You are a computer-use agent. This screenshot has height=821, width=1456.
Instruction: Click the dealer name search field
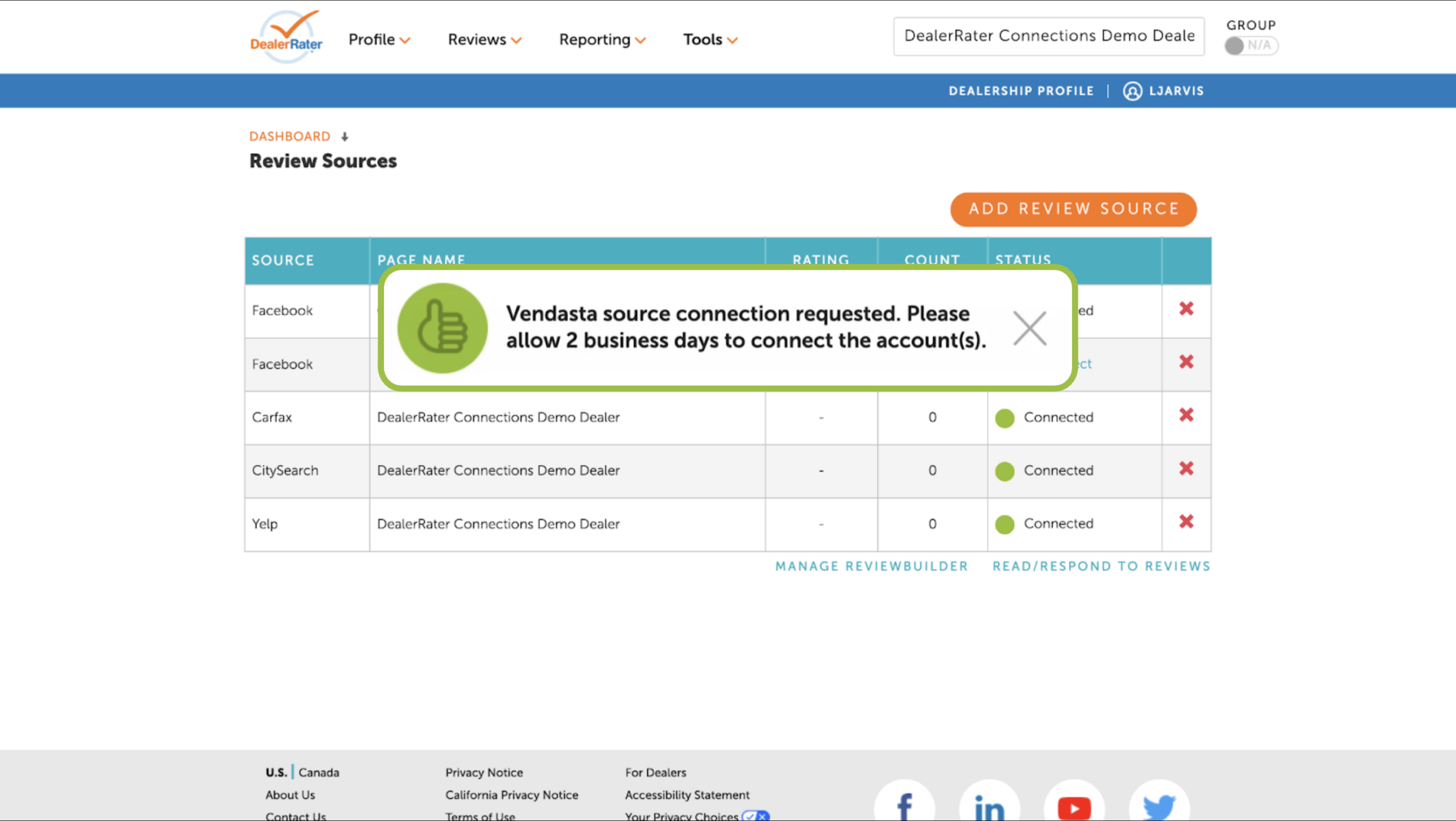(x=1049, y=36)
